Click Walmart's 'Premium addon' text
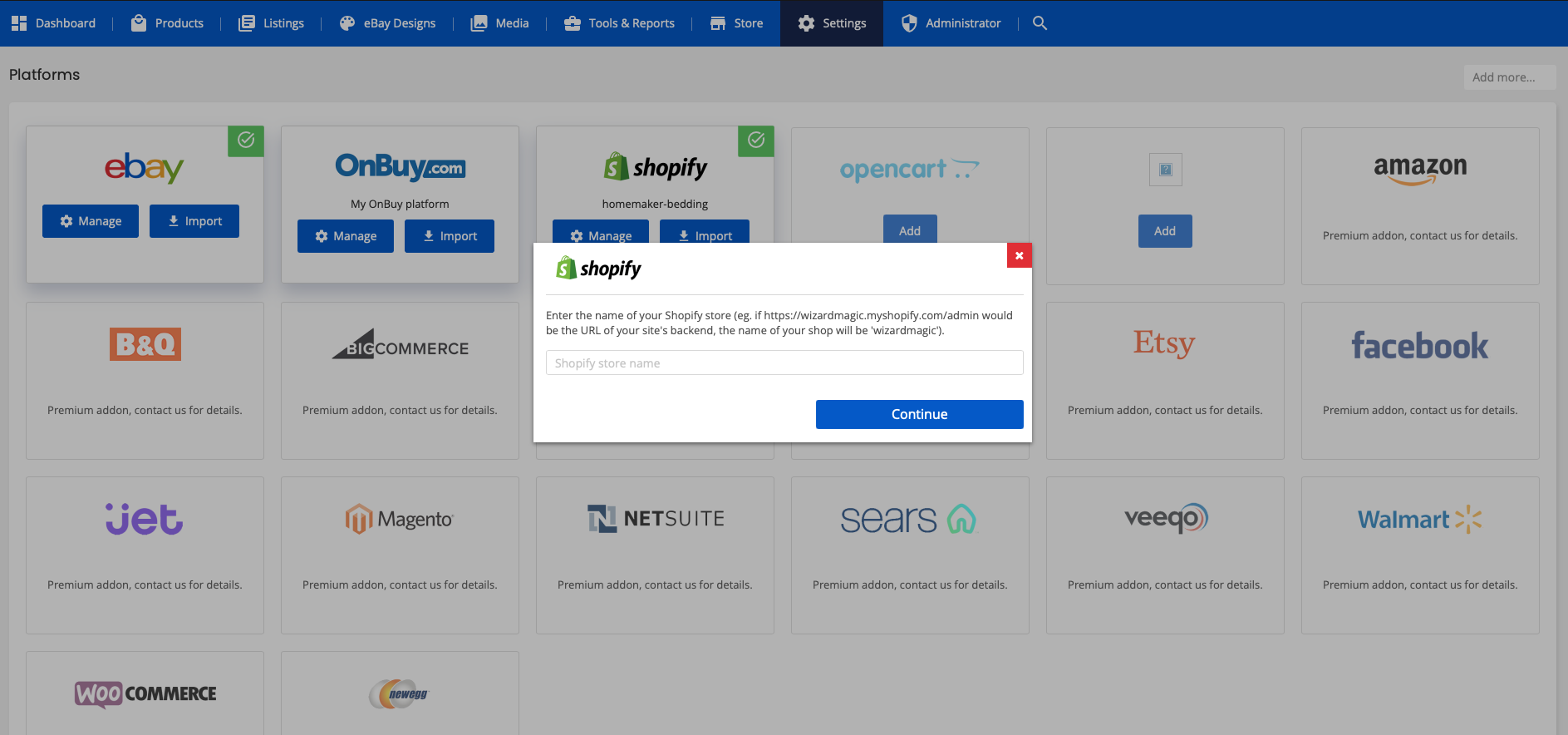 point(1420,585)
